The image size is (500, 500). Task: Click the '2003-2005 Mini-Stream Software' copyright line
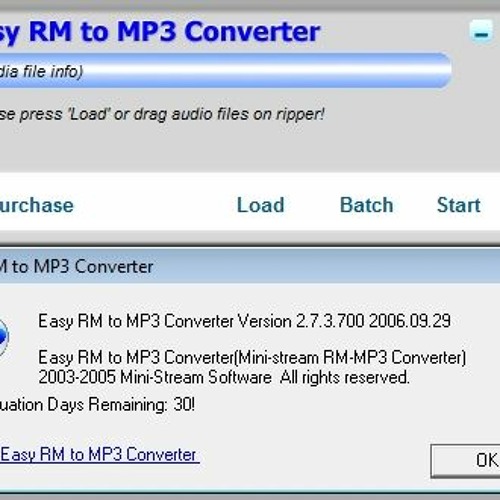click(x=224, y=377)
